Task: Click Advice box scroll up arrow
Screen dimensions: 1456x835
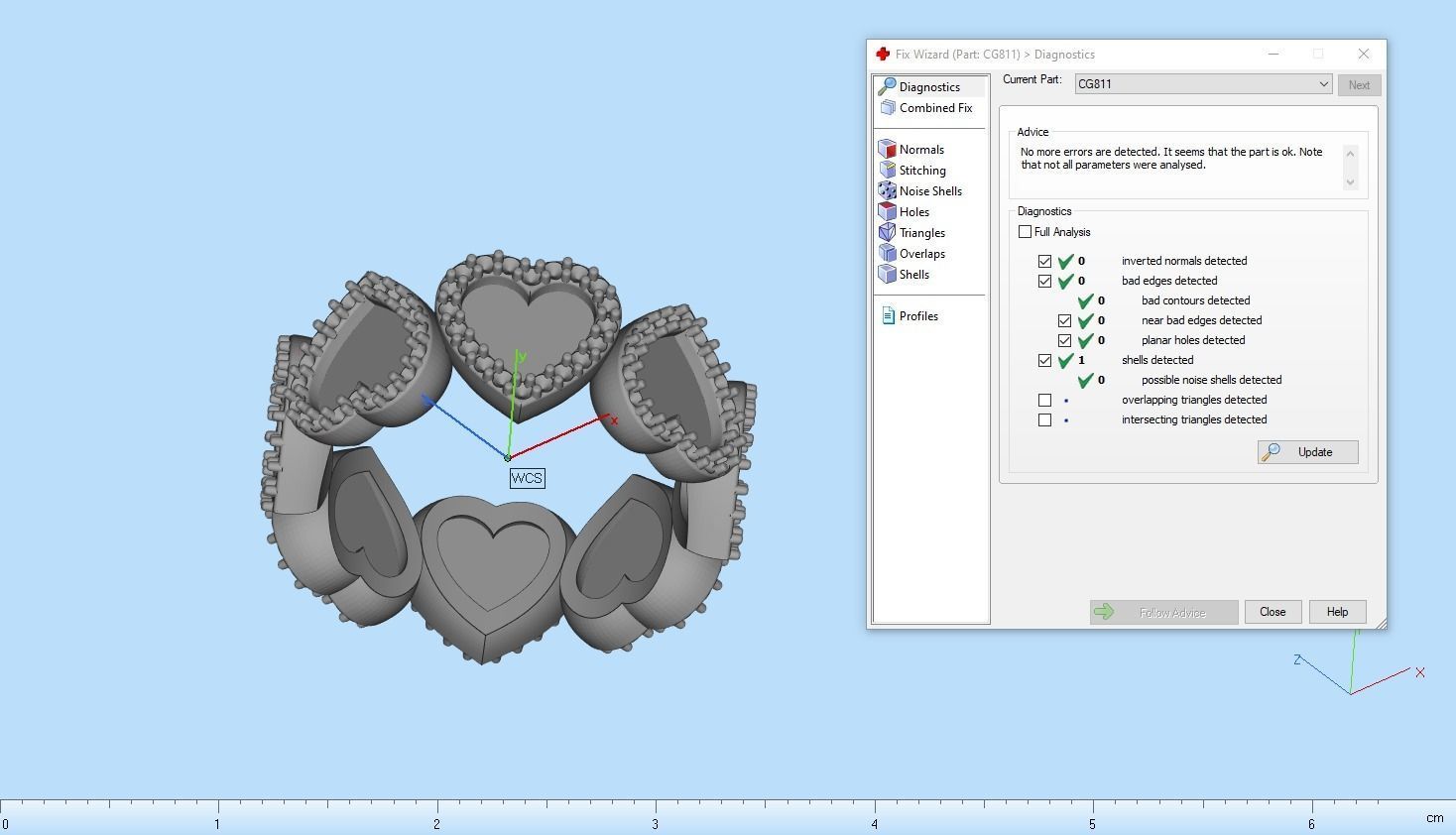Action: point(1350,153)
